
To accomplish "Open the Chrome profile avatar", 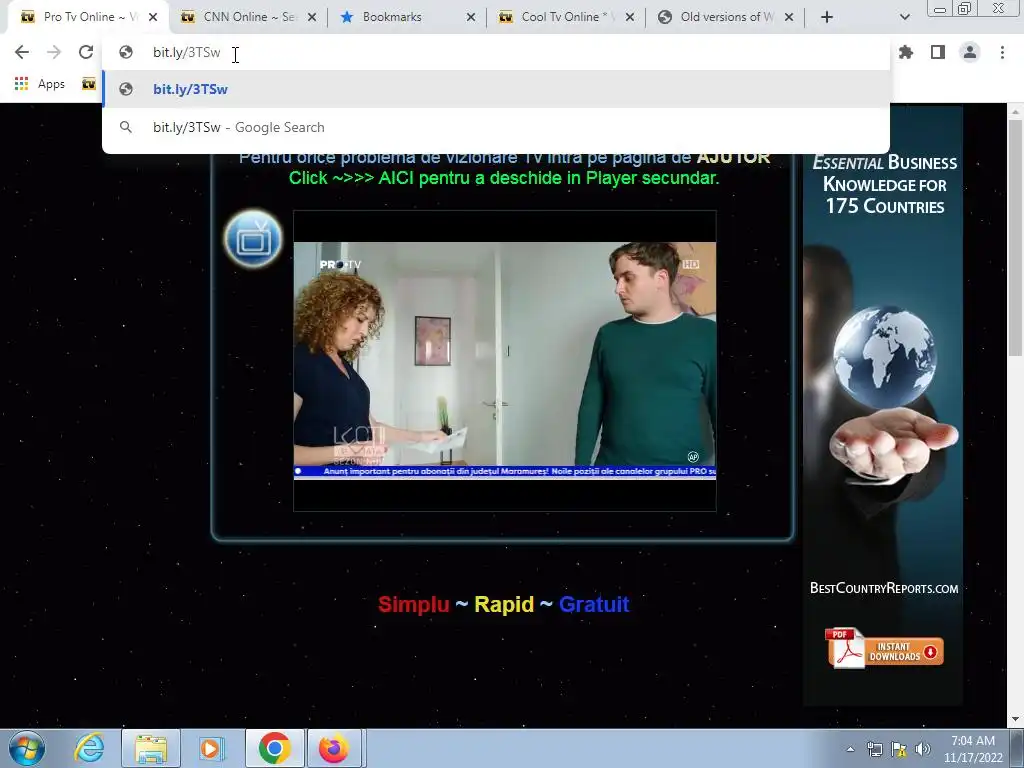I will pyautogui.click(x=970, y=52).
